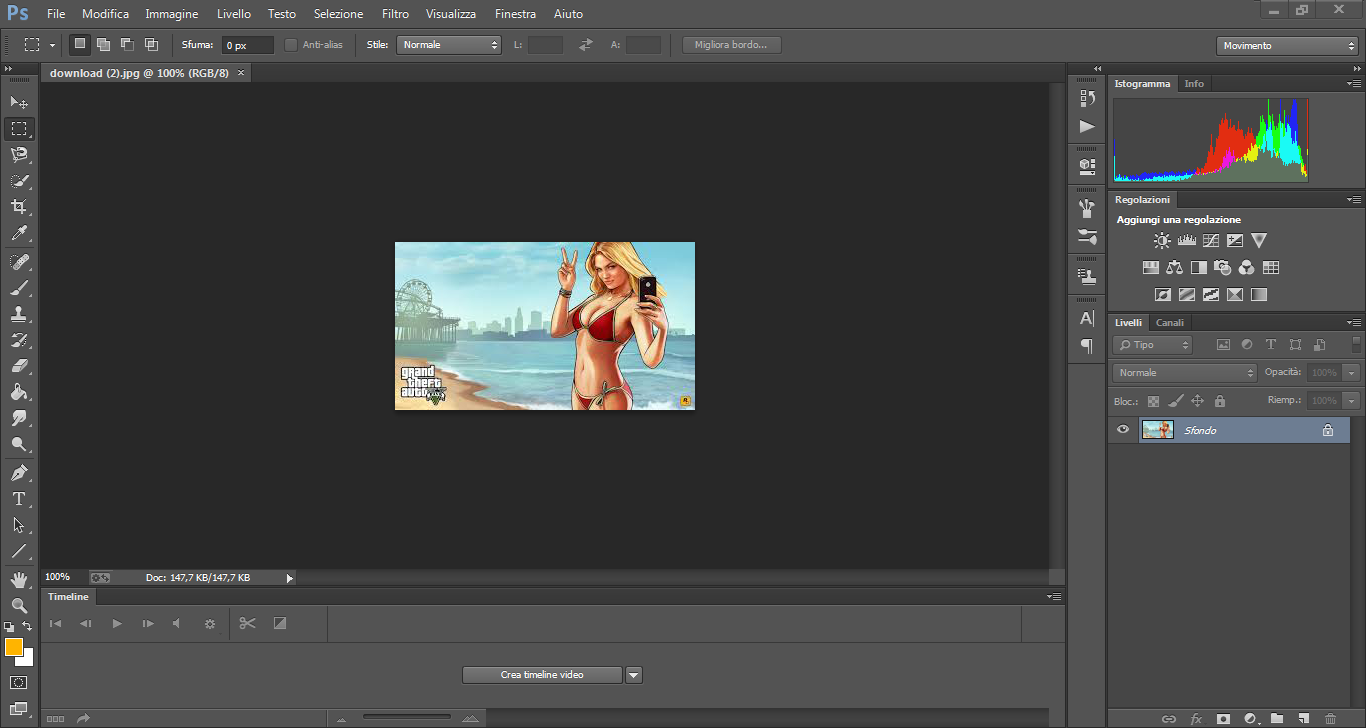The image size is (1366, 728).
Task: Select the Eraser tool
Action: coord(19,366)
